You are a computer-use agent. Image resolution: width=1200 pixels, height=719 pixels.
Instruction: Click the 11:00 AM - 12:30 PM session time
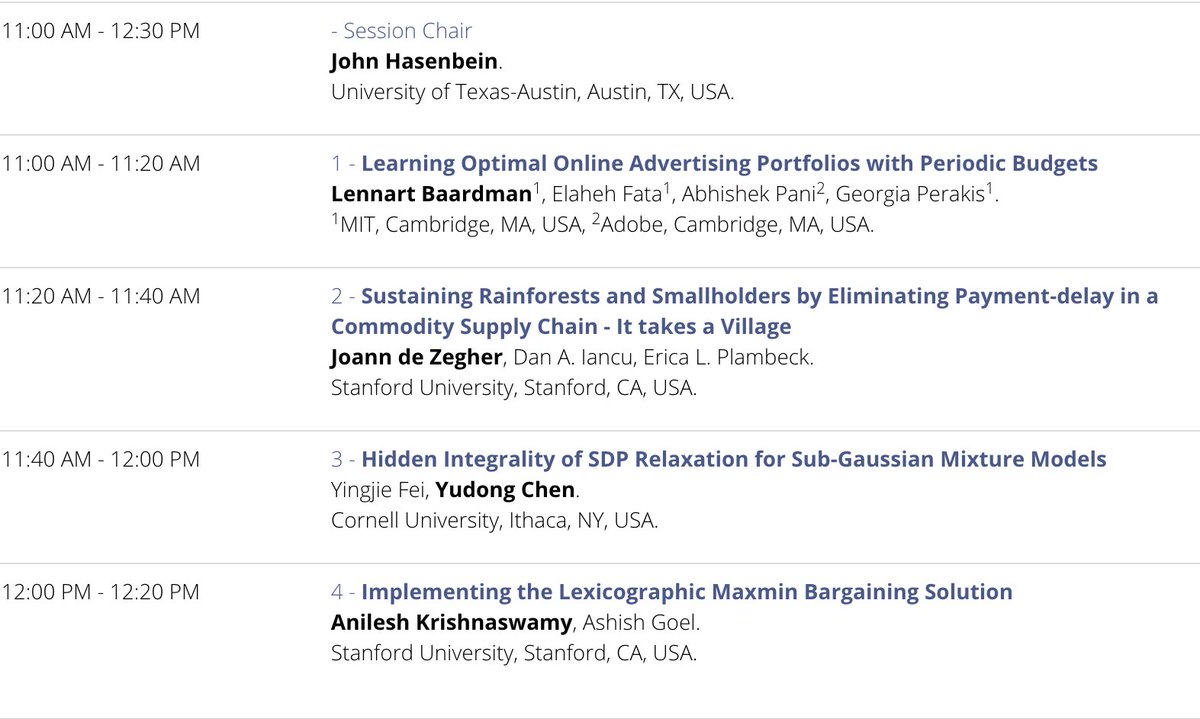coord(100,31)
